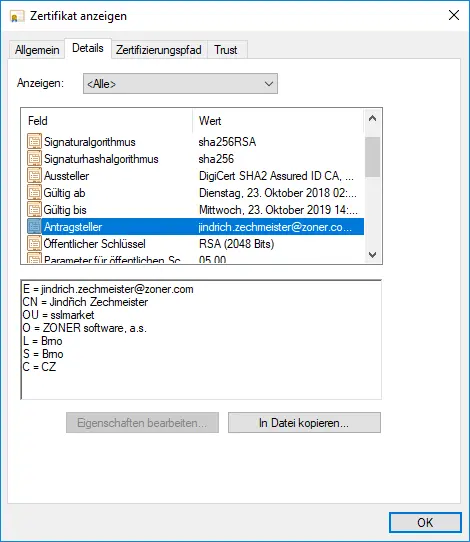Click the Gültig bis field icon
Image resolution: width=470 pixels, height=542 pixels.
(34, 209)
